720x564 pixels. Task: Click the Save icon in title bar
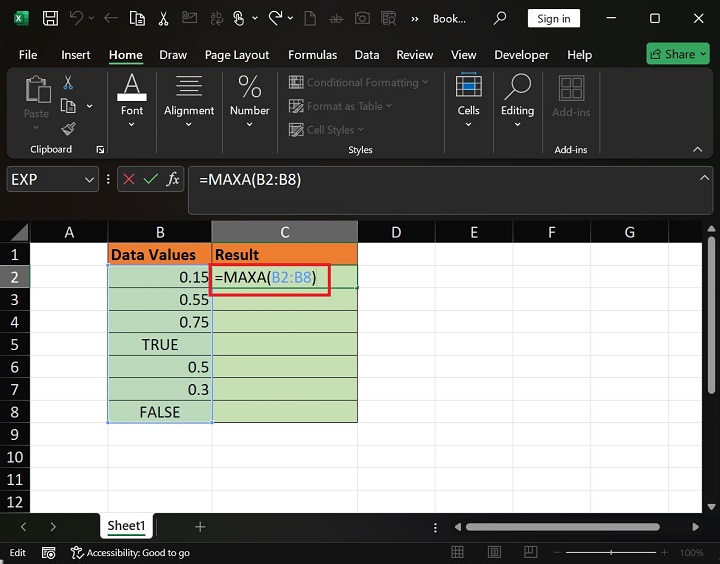pos(50,18)
